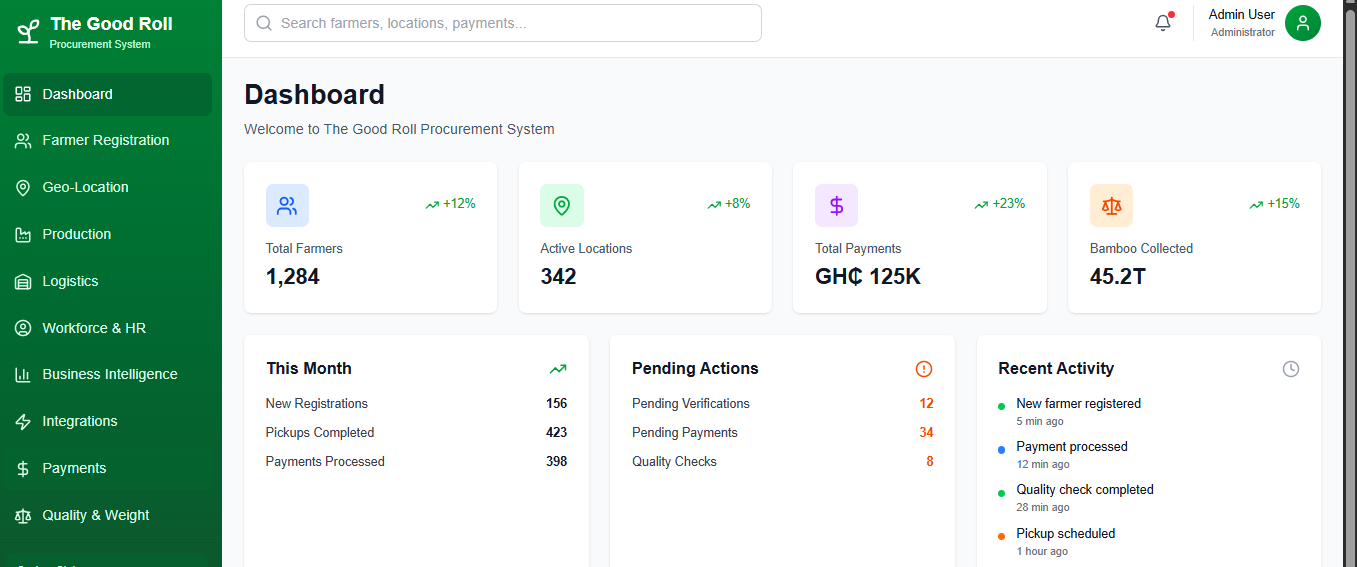Open the "New farmer registered" activity entry
The height and width of the screenshot is (567, 1357).
click(x=1078, y=404)
